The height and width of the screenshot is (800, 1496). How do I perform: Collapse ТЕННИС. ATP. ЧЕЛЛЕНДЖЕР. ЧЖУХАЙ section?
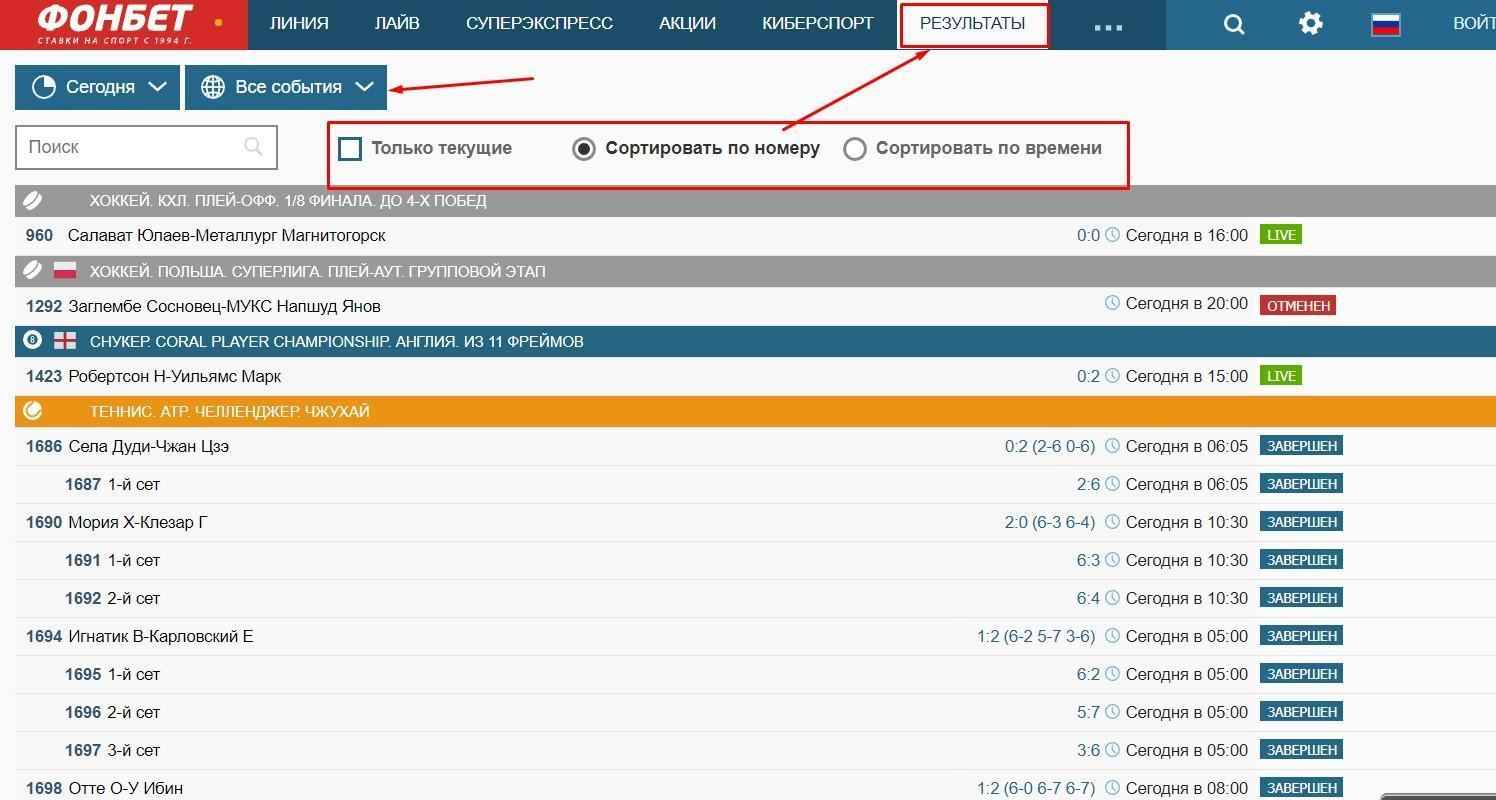tap(755, 411)
